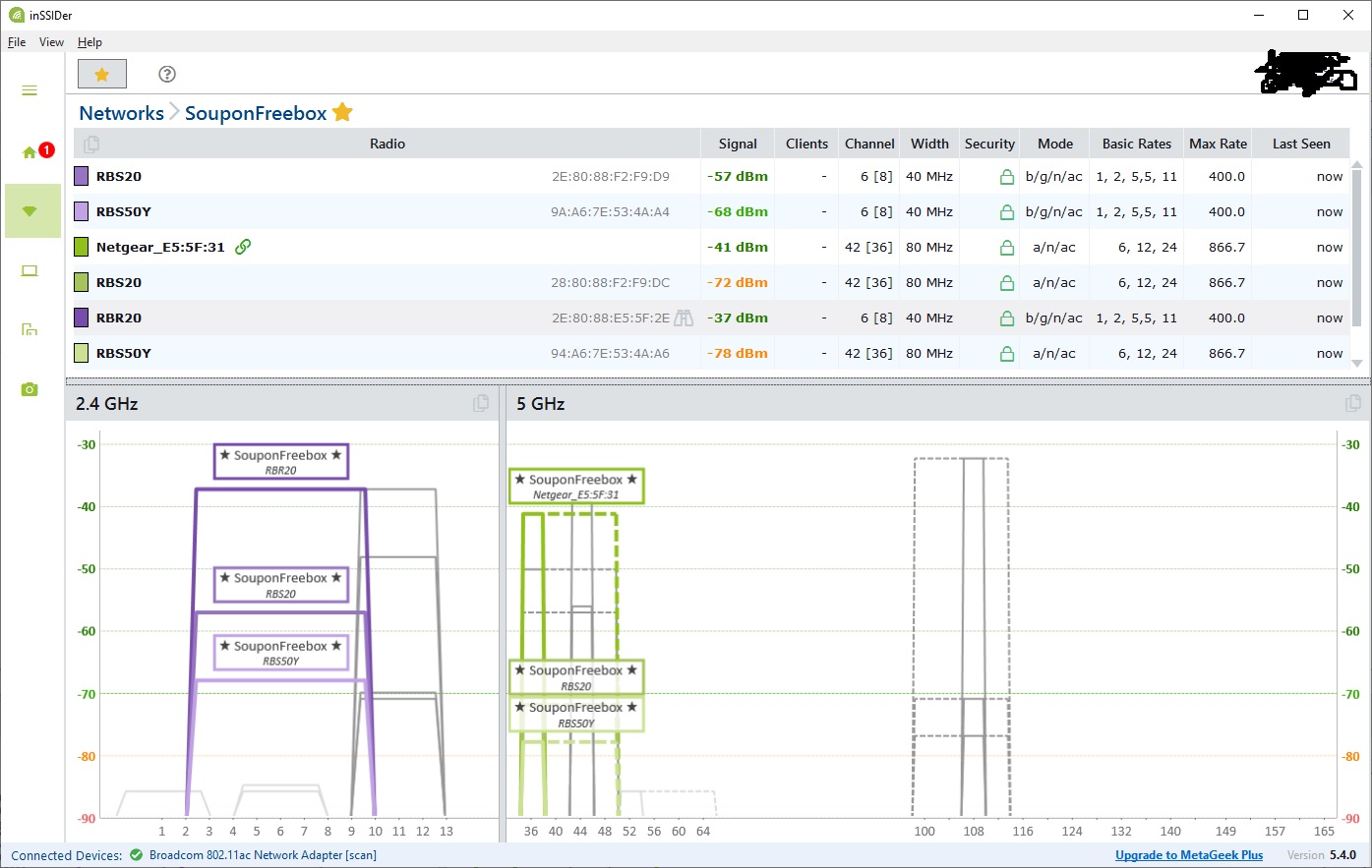1372x868 pixels.
Task: Click the help question mark icon
Action: click(167, 74)
